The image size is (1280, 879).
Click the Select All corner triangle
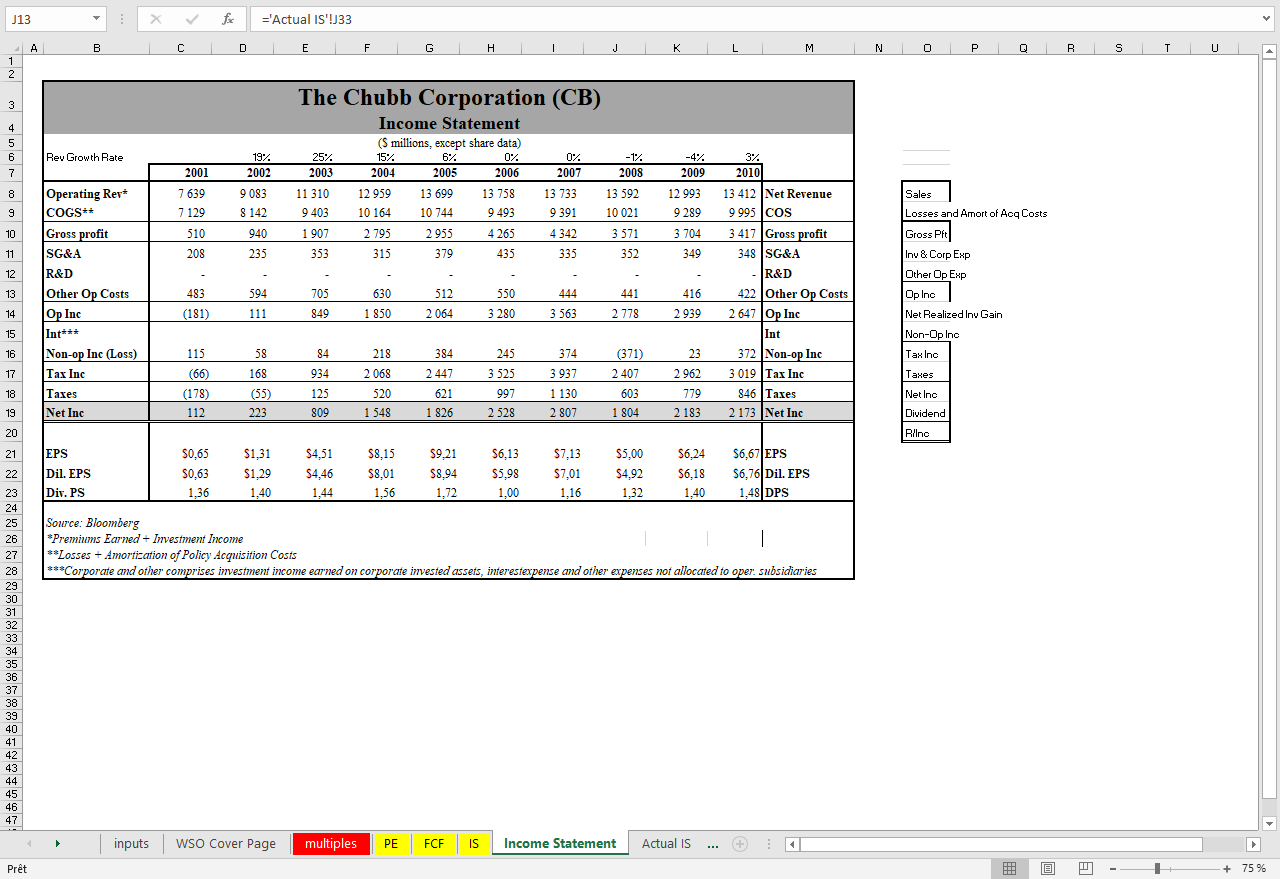coord(13,48)
